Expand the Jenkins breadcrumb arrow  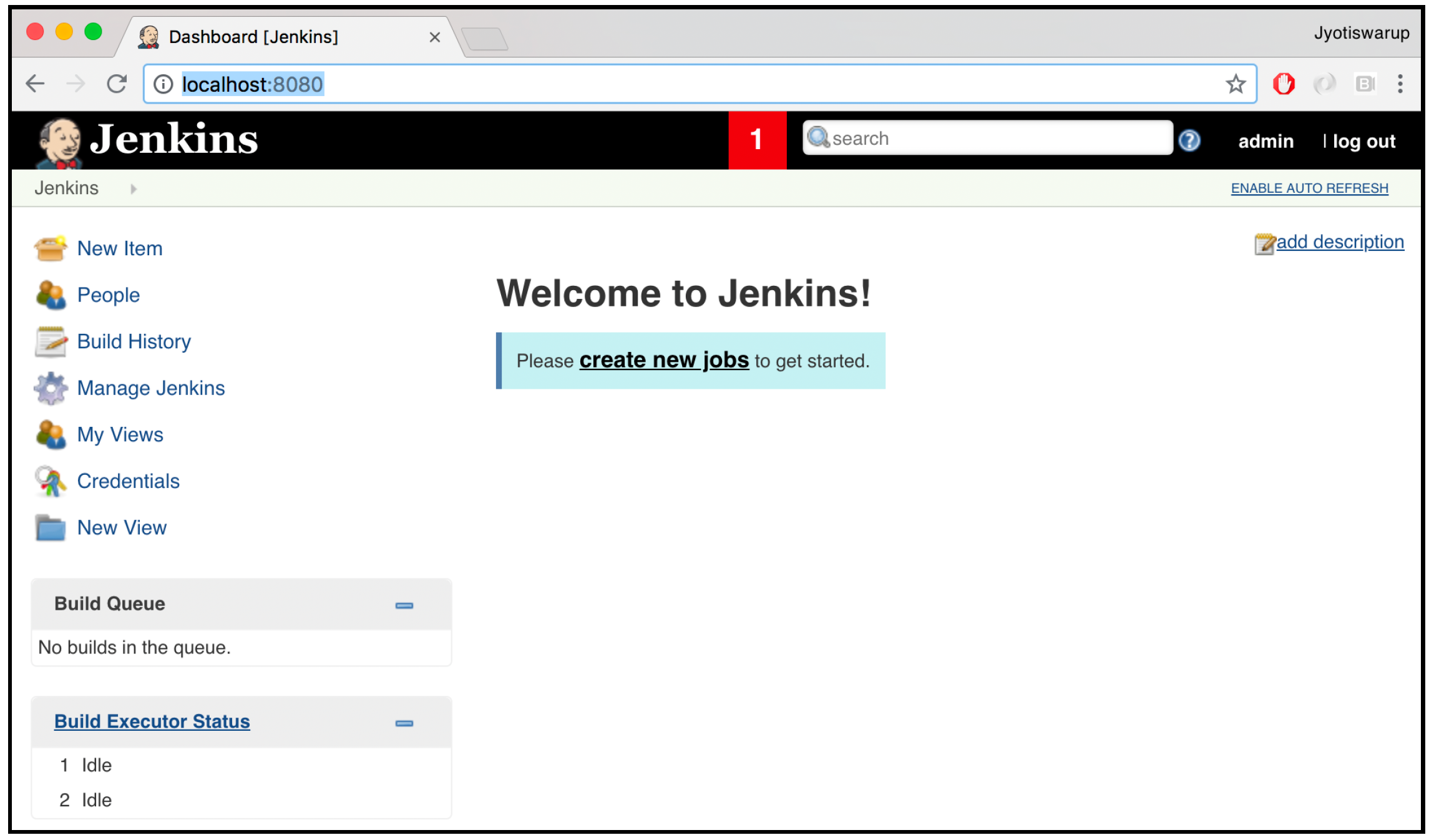pyautogui.click(x=133, y=188)
